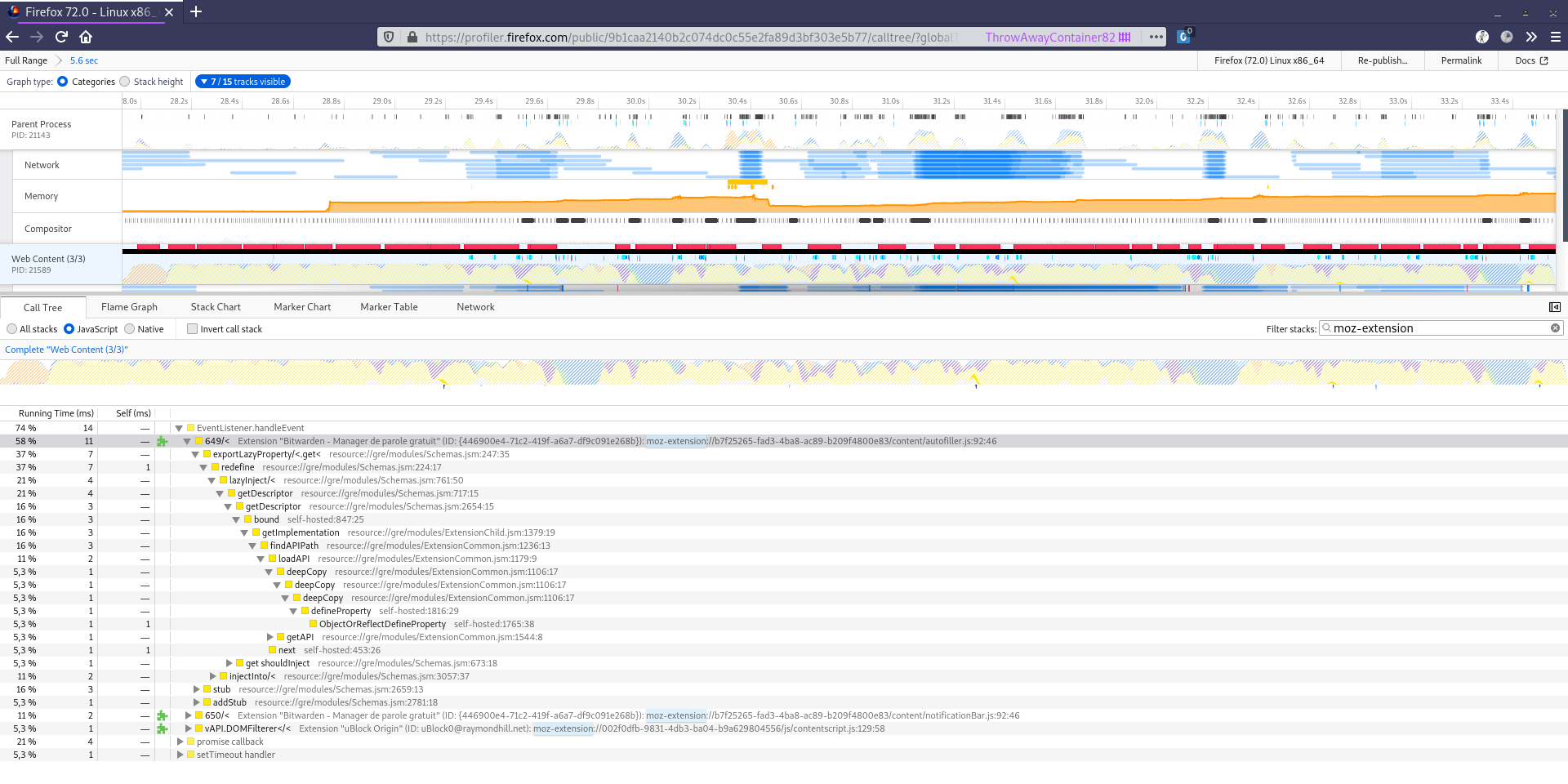Reload the current page

point(61,37)
